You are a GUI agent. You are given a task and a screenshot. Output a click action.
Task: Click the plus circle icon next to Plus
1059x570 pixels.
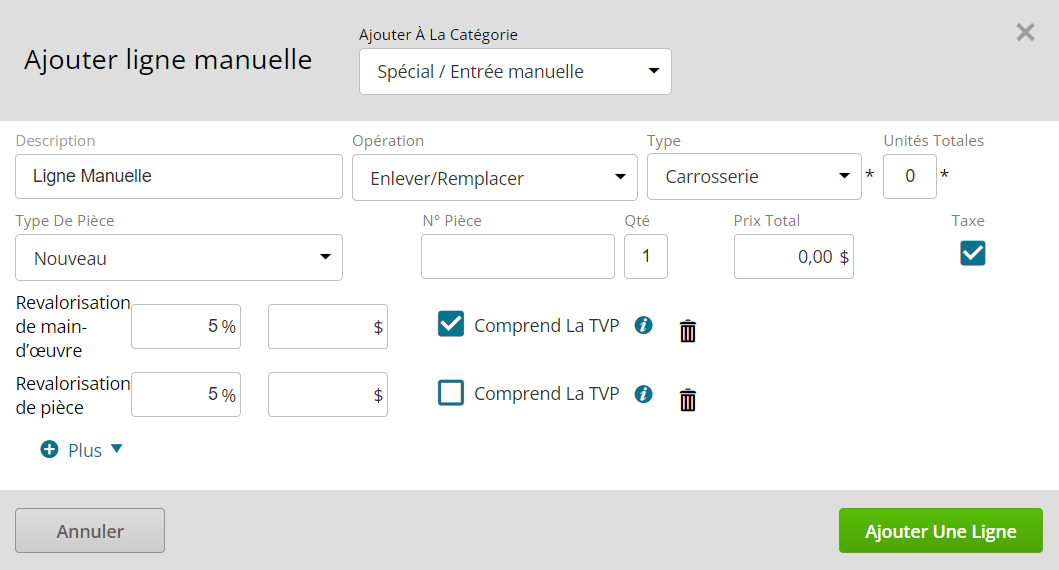[49, 449]
